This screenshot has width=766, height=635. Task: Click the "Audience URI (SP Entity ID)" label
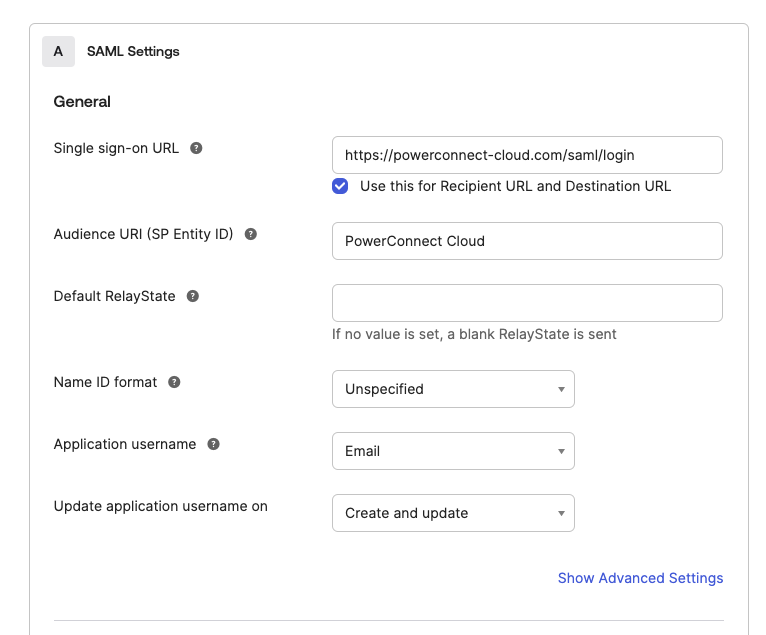click(143, 234)
